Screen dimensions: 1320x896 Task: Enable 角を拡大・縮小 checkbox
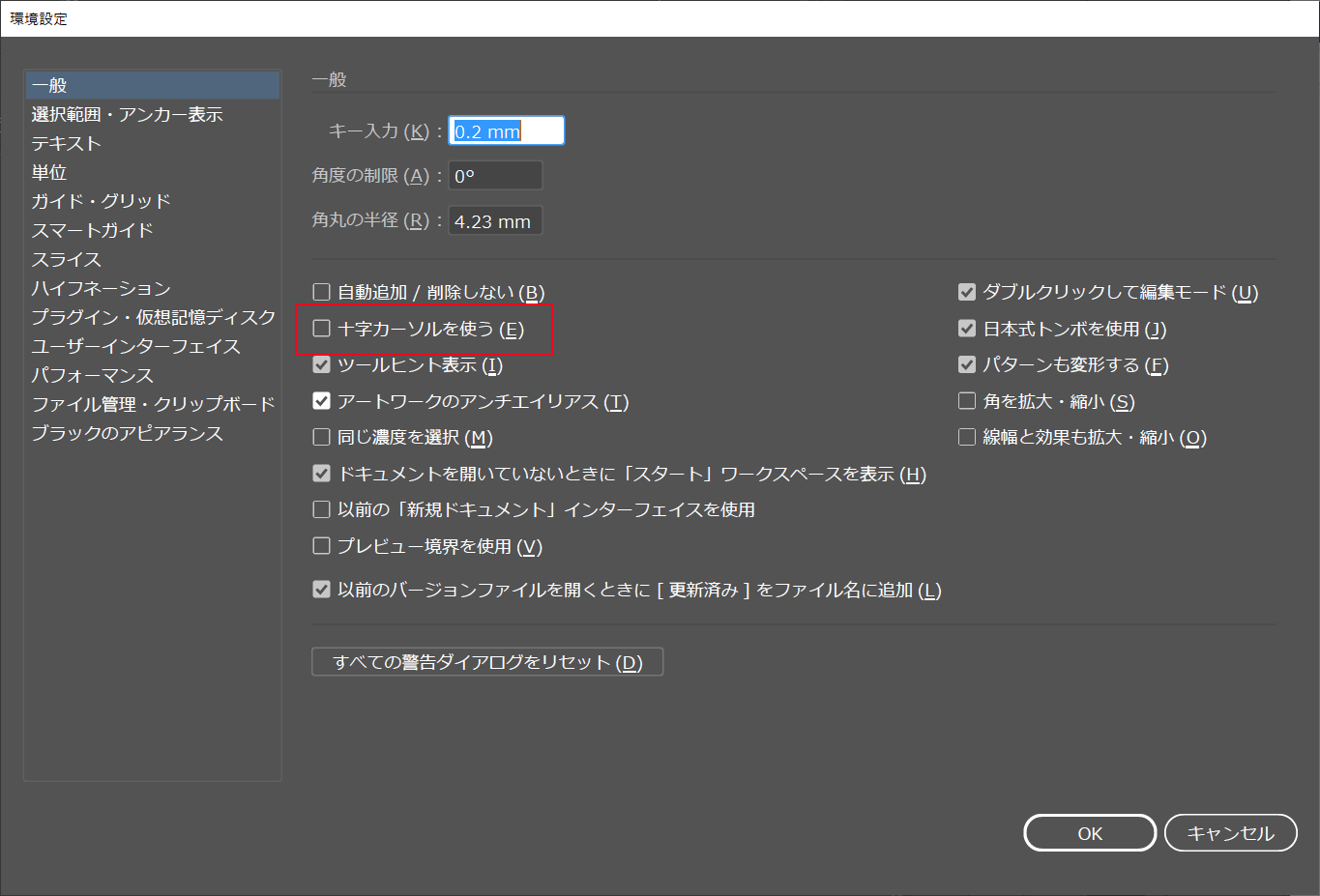click(967, 401)
